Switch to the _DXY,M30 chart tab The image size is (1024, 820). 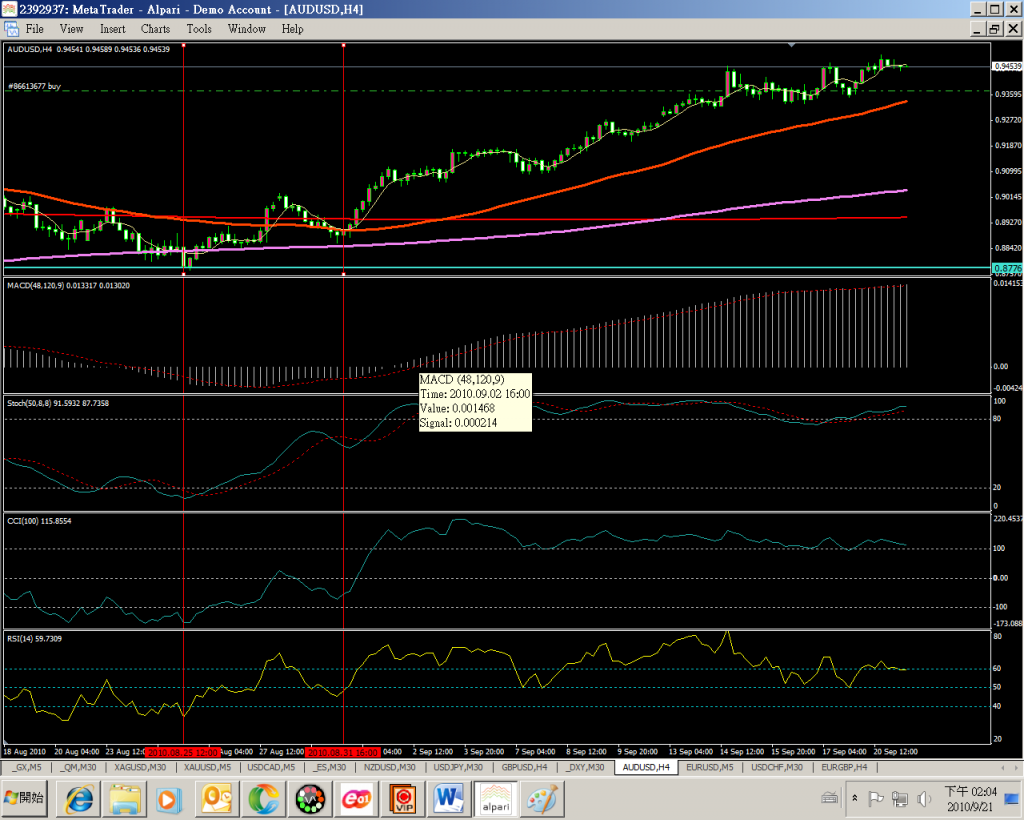tap(586, 767)
